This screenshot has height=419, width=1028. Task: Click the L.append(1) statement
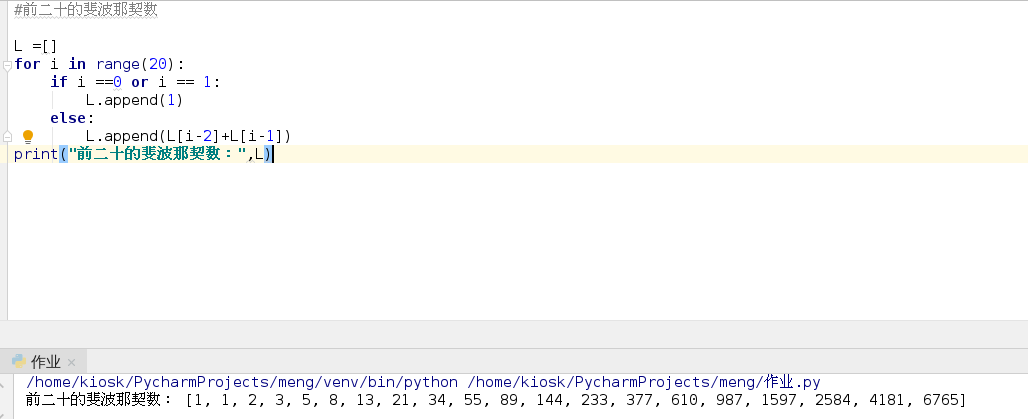tap(134, 100)
